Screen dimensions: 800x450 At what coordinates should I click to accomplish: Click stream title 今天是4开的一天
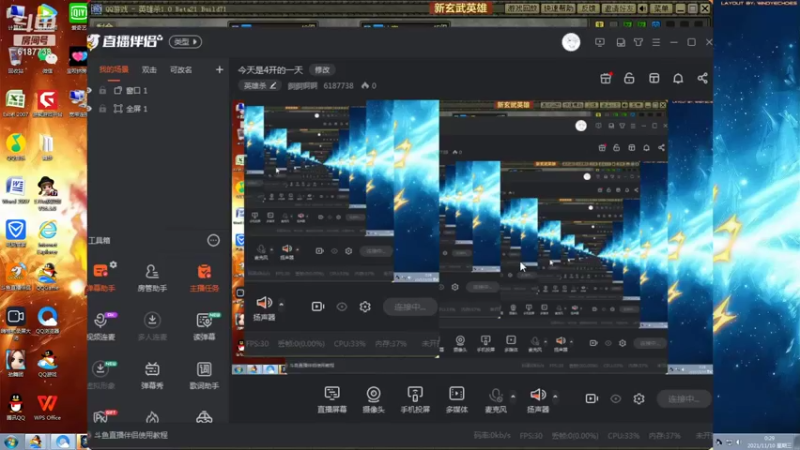[270, 70]
